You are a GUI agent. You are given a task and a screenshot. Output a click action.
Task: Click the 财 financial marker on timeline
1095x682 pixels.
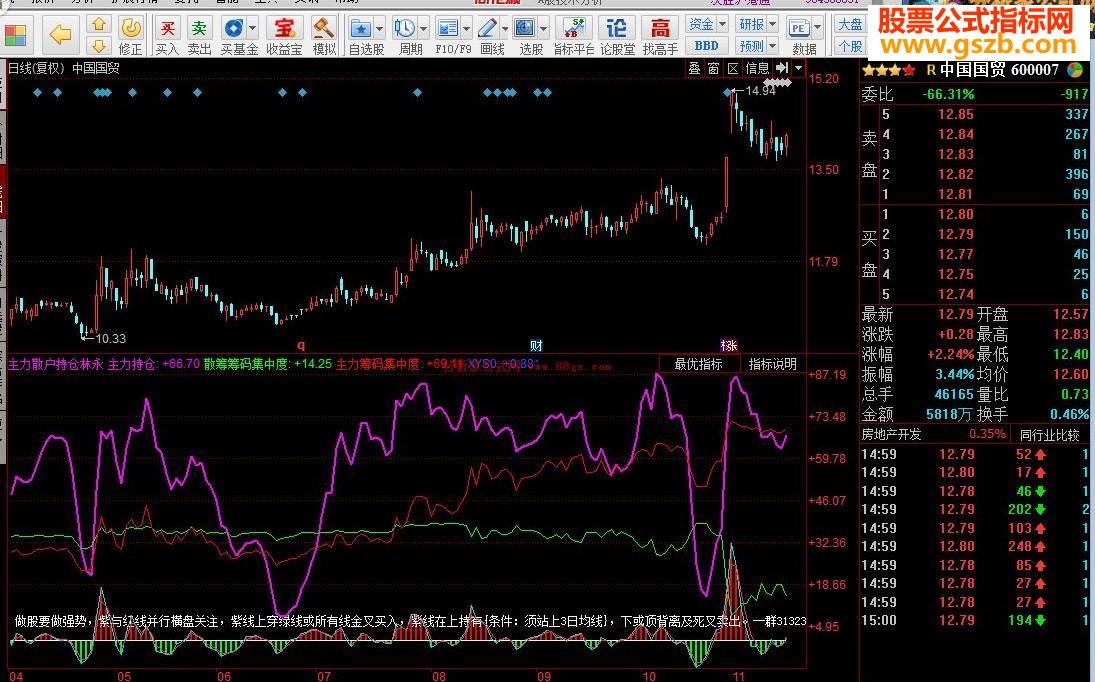[536, 345]
